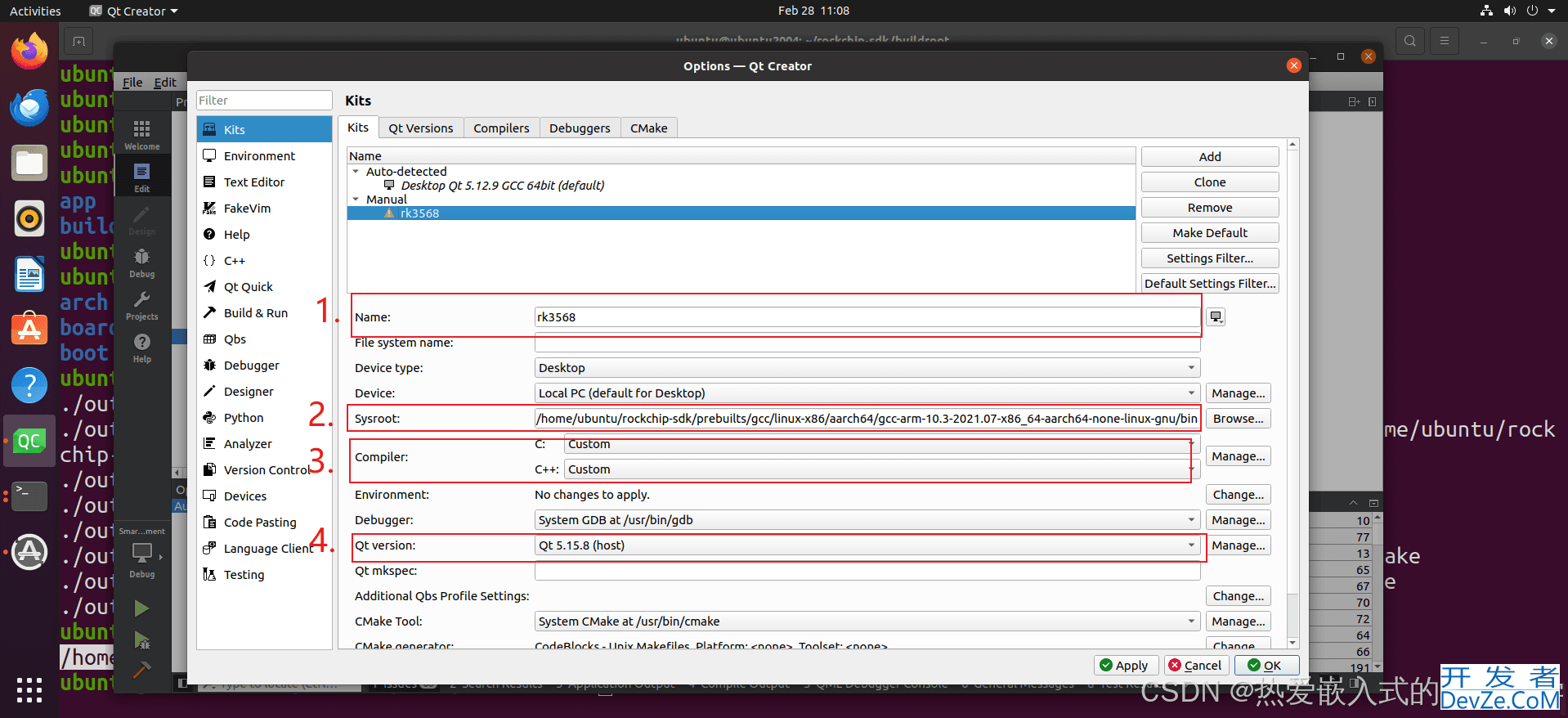The width and height of the screenshot is (1568, 718).
Task: Click the Clone kit button
Action: tap(1210, 182)
